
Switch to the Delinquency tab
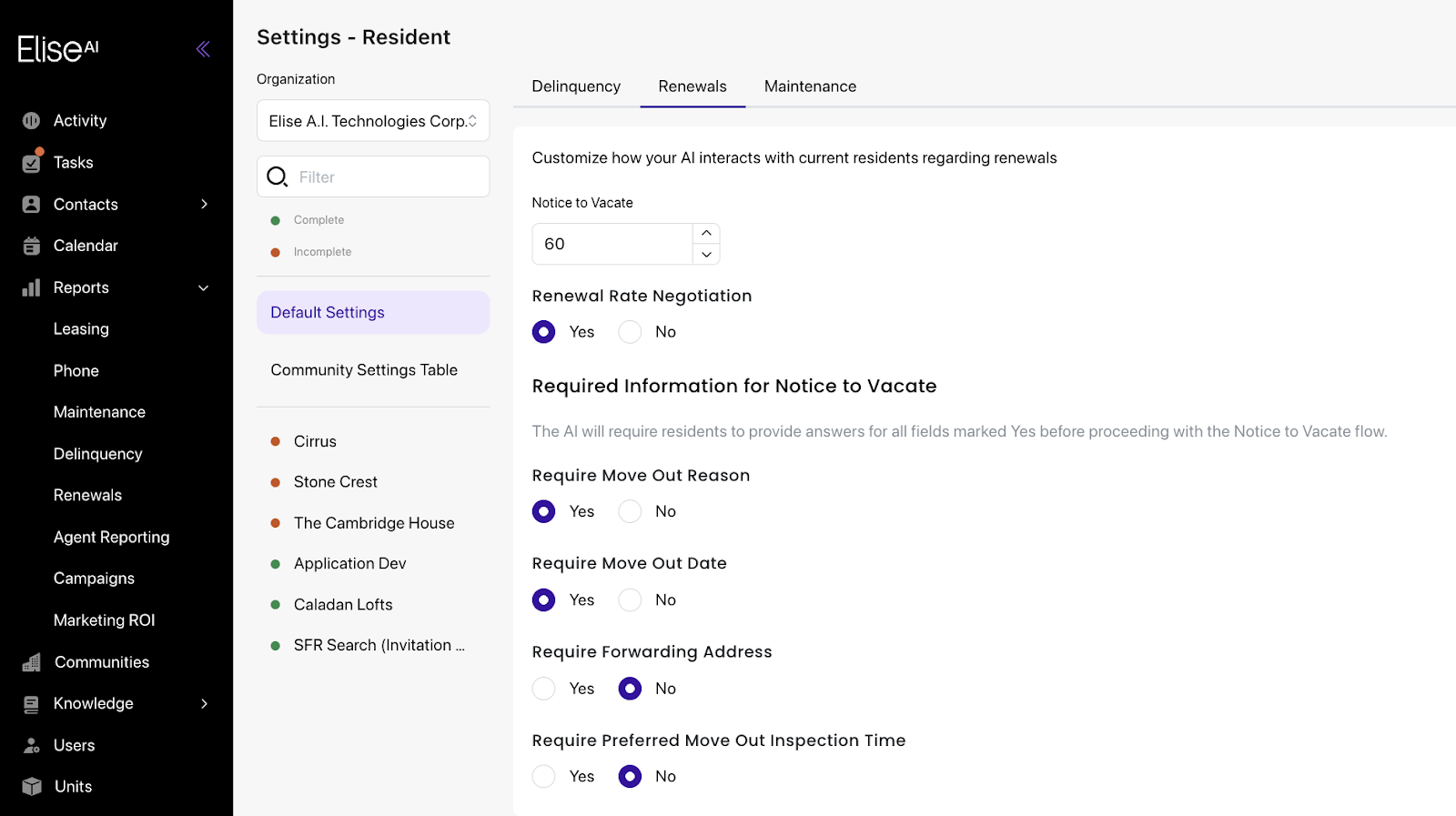click(576, 86)
